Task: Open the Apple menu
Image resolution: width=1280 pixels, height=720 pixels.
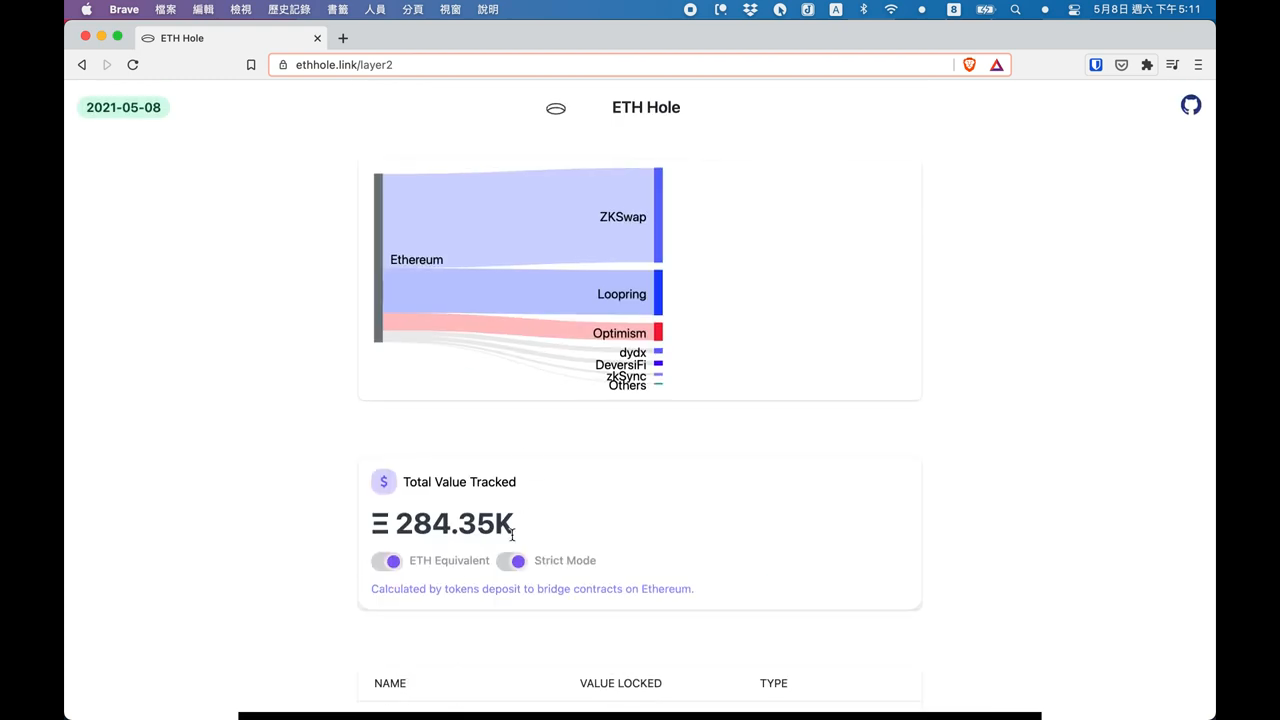Action: [x=86, y=9]
